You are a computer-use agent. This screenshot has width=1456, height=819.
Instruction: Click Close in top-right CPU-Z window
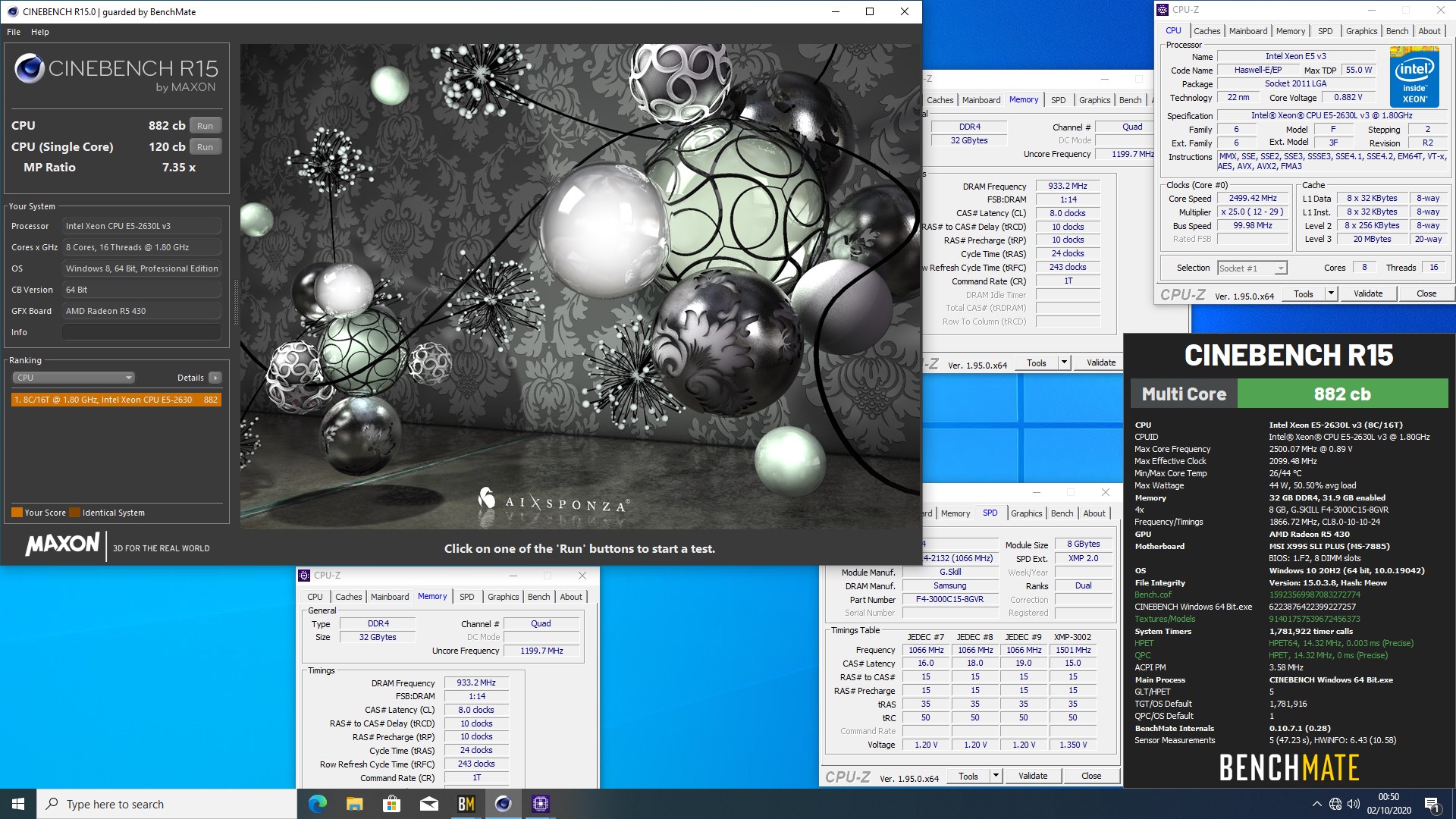[x=1426, y=294]
